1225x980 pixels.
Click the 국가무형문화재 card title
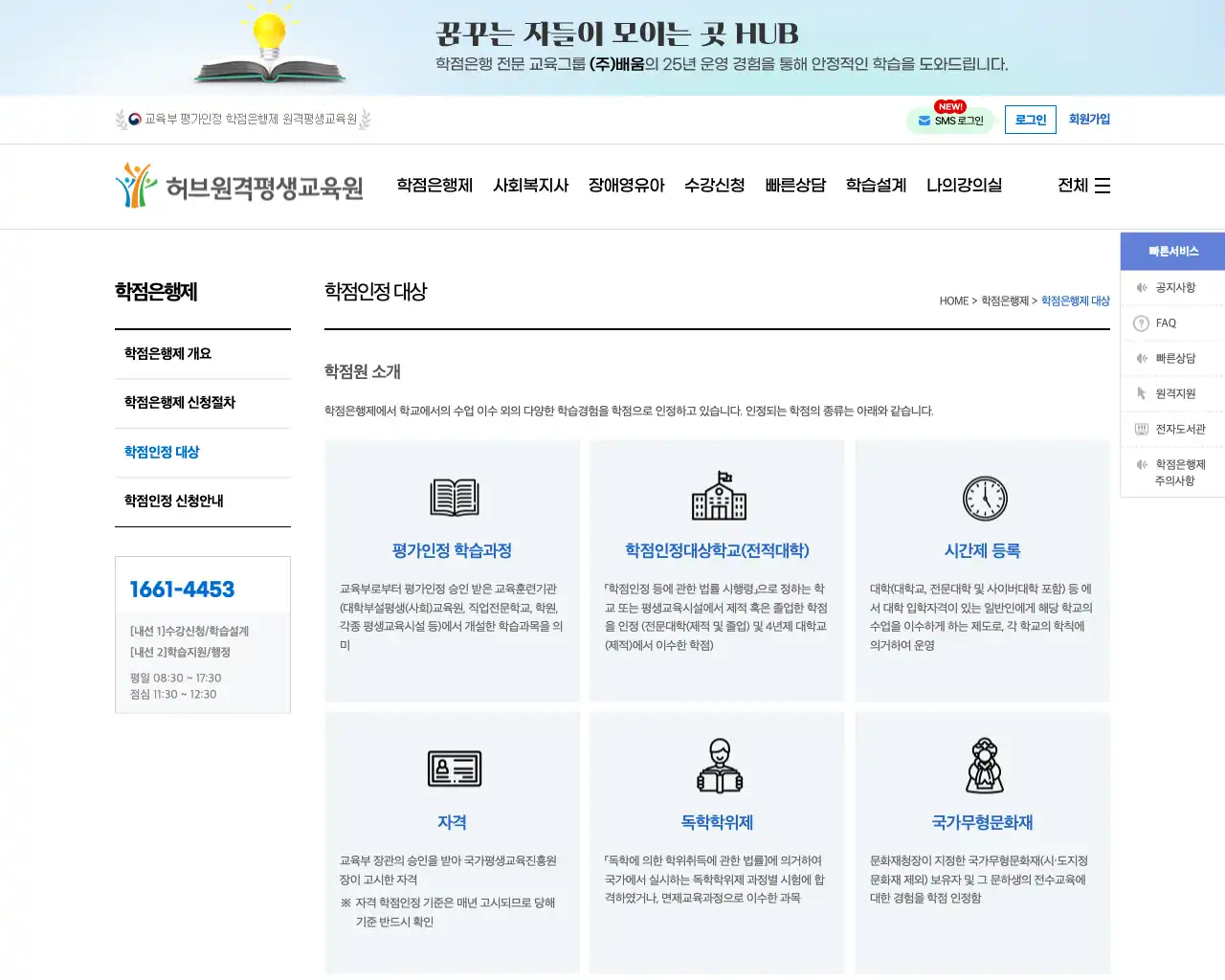pyautogui.click(x=982, y=823)
